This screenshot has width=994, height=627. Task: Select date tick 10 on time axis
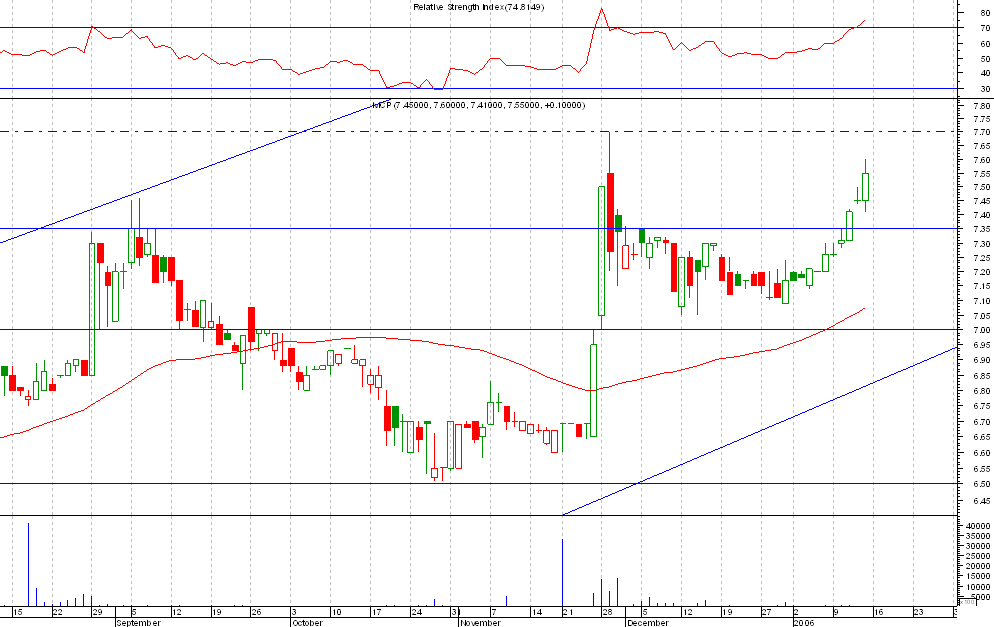336,612
